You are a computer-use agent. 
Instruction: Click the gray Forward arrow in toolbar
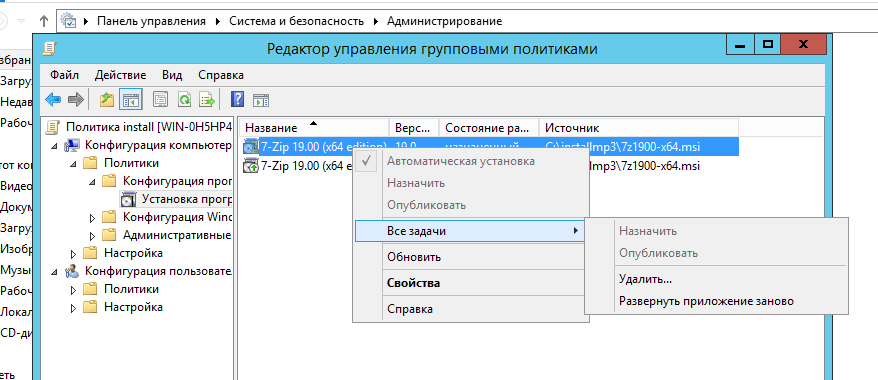(x=76, y=100)
